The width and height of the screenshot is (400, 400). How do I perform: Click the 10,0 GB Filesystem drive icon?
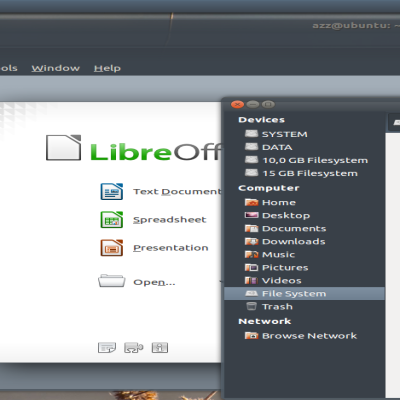pyautogui.click(x=251, y=160)
